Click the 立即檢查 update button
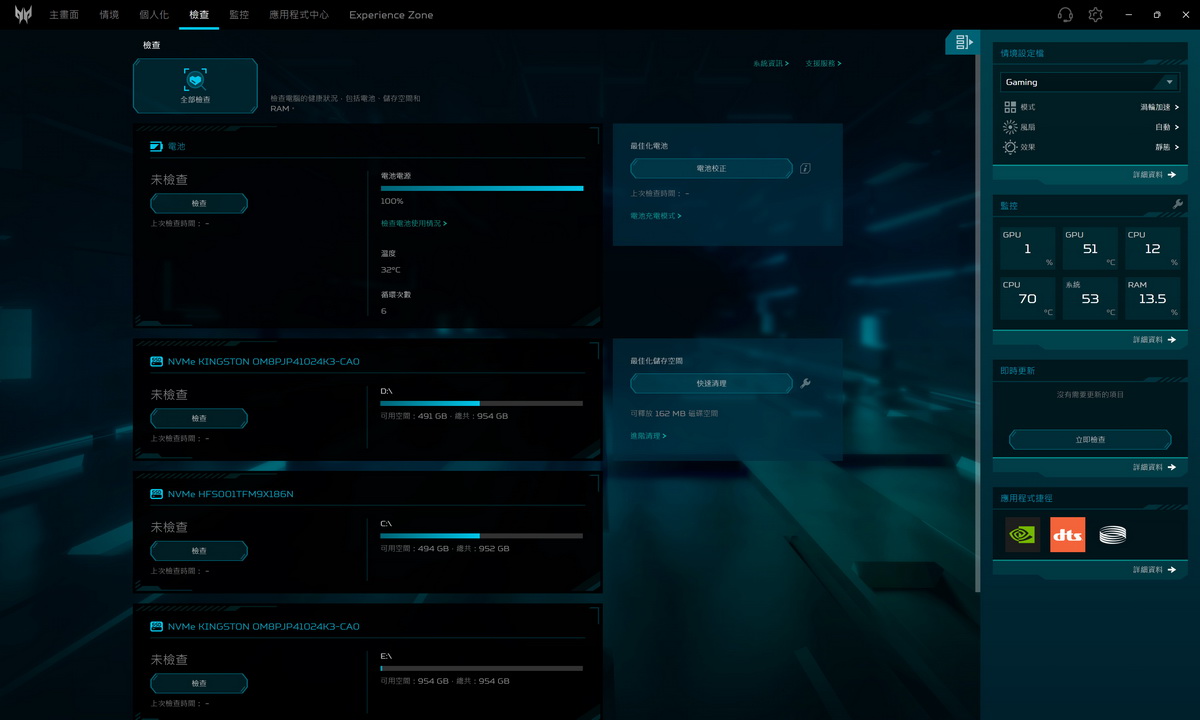Viewport: 1200px width, 720px height. 1090,440
